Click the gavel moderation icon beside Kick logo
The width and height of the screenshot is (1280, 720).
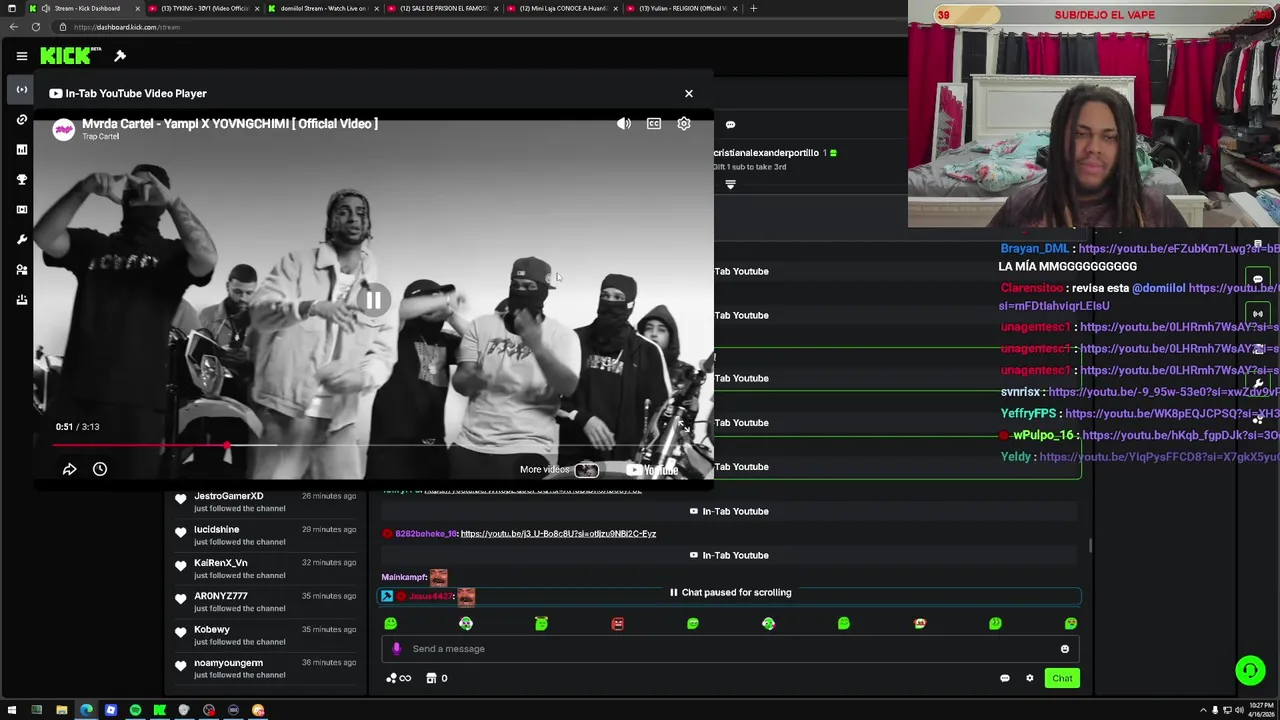click(x=120, y=56)
